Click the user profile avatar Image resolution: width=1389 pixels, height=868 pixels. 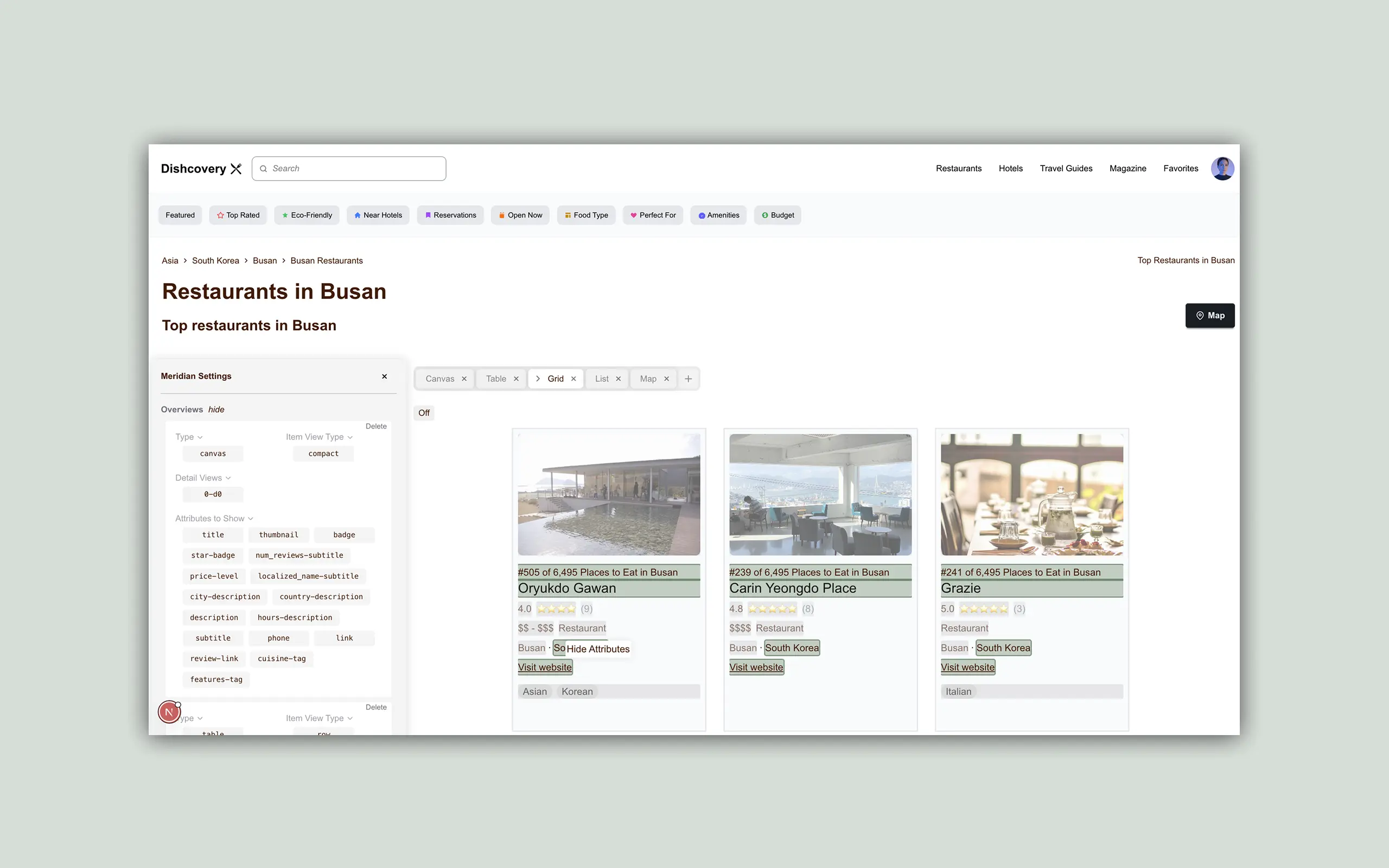[1222, 169]
